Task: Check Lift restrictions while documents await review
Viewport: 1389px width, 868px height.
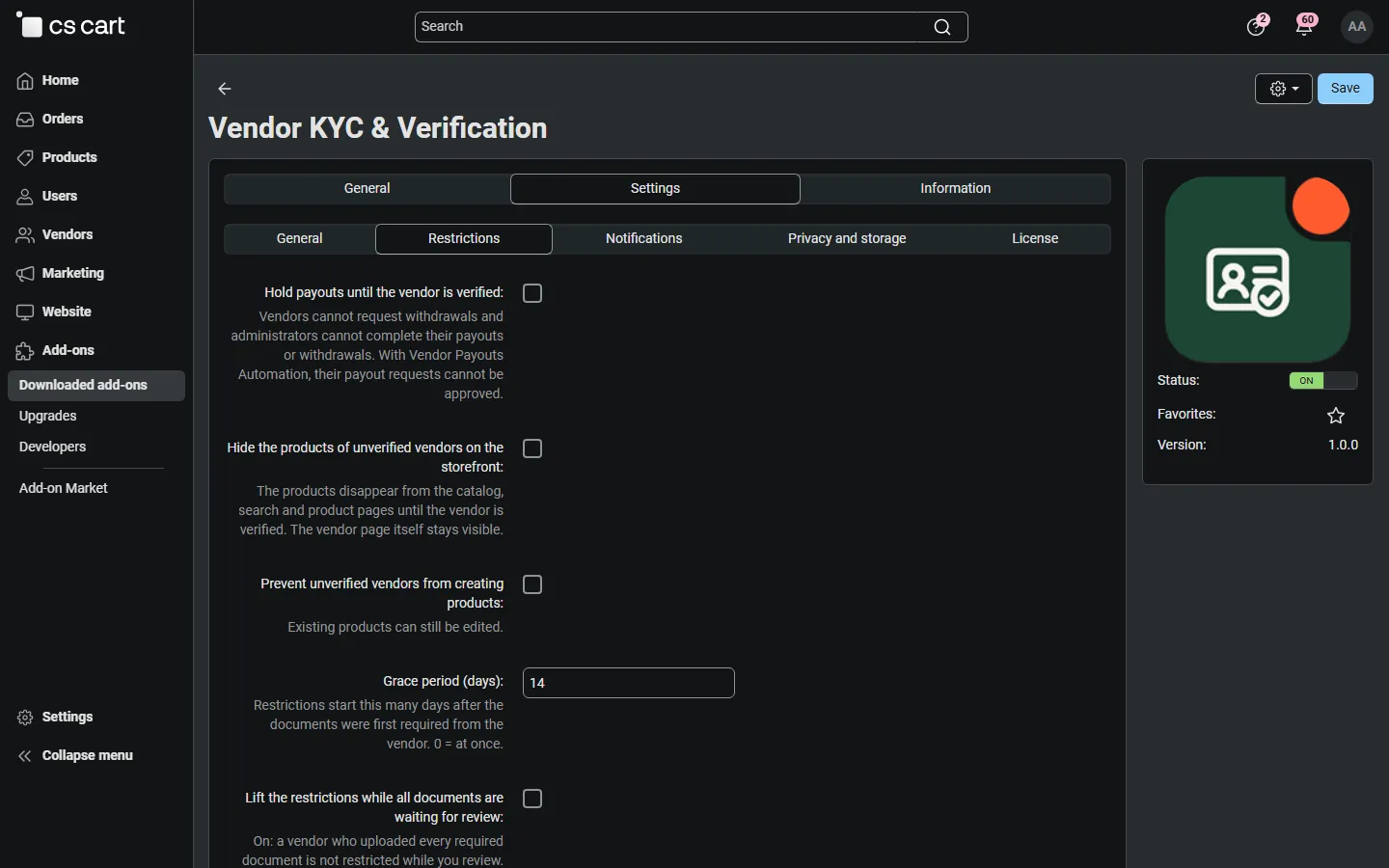Action: 532,799
